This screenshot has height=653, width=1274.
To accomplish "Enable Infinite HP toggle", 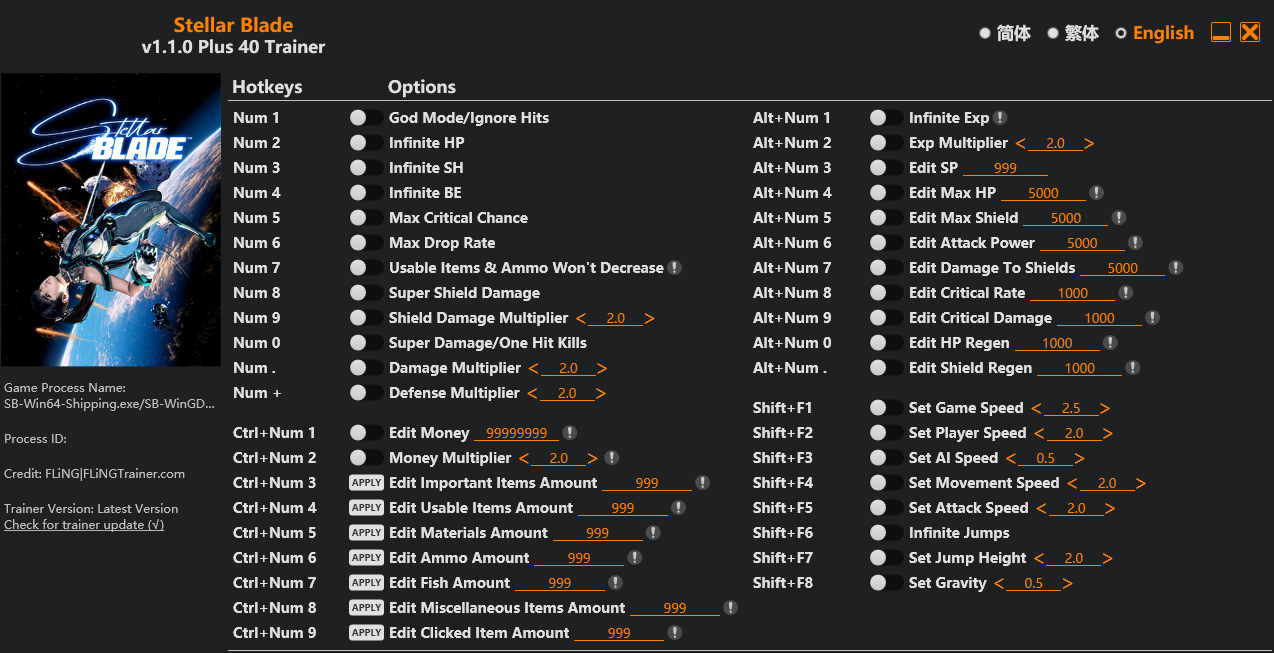I will point(366,143).
